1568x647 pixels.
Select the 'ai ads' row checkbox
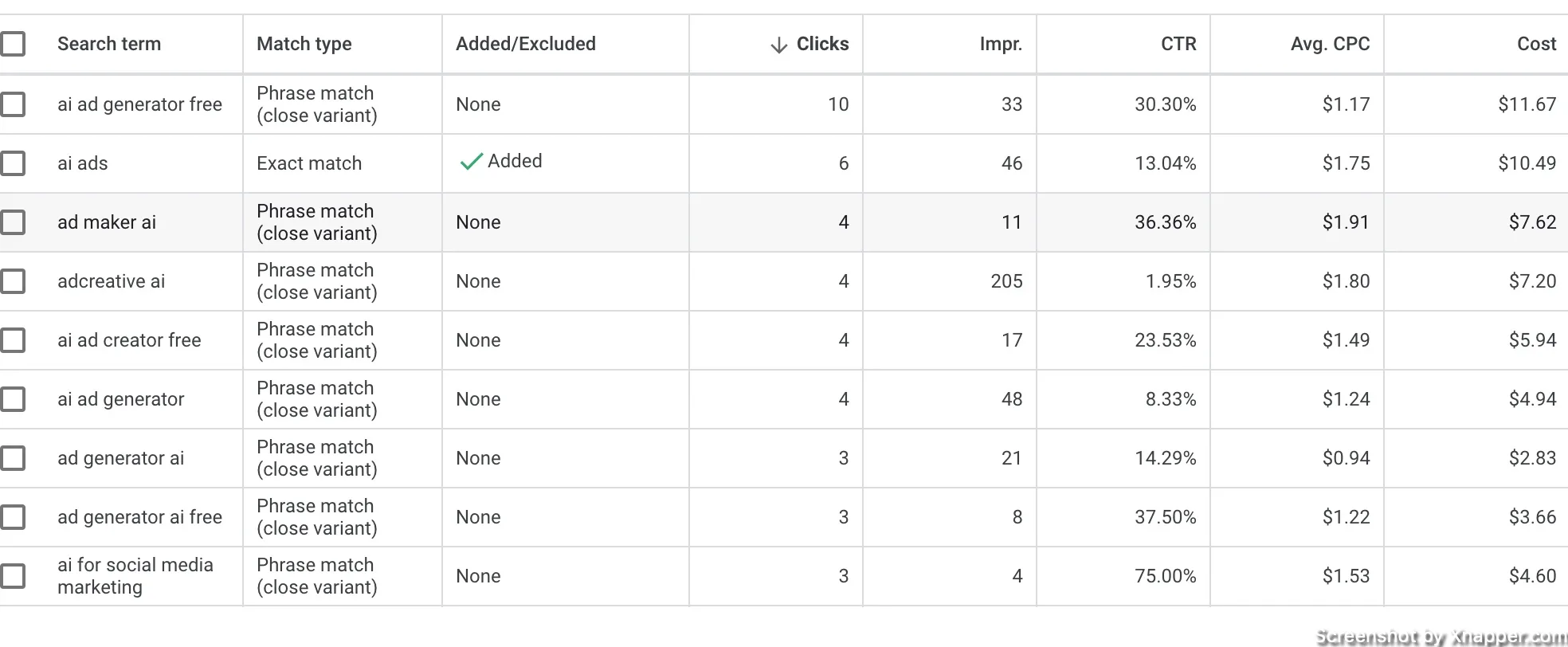coord(12,163)
